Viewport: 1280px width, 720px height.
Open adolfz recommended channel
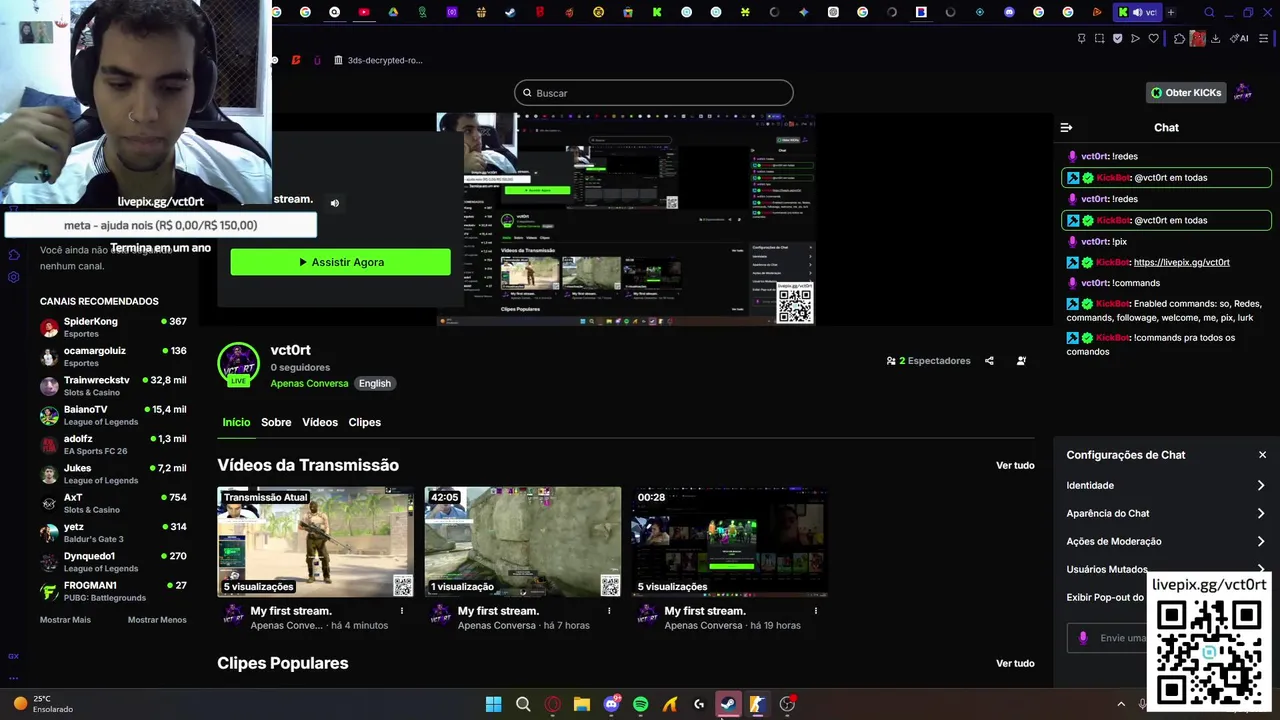113,444
